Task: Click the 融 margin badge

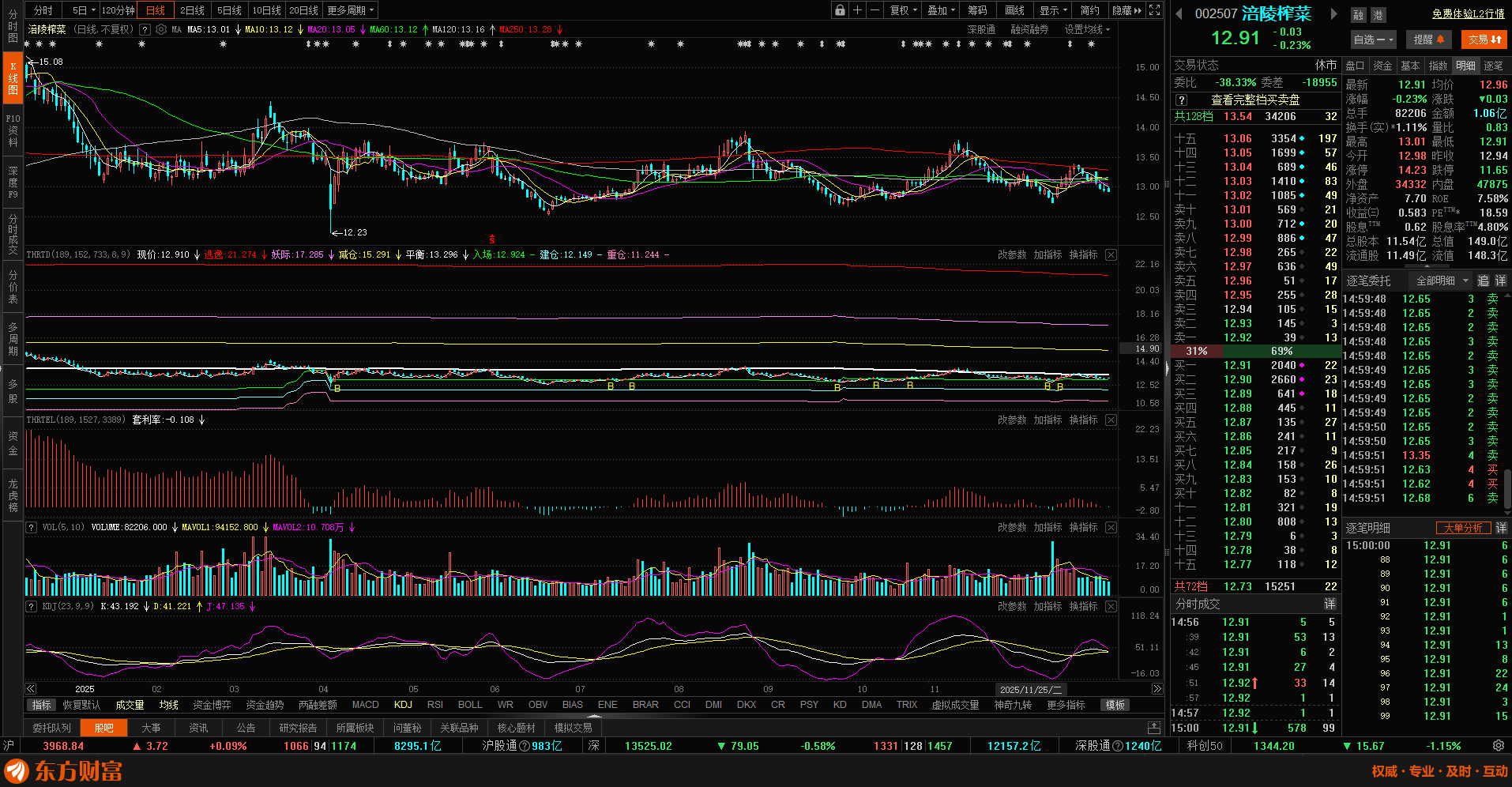Action: [x=1358, y=15]
